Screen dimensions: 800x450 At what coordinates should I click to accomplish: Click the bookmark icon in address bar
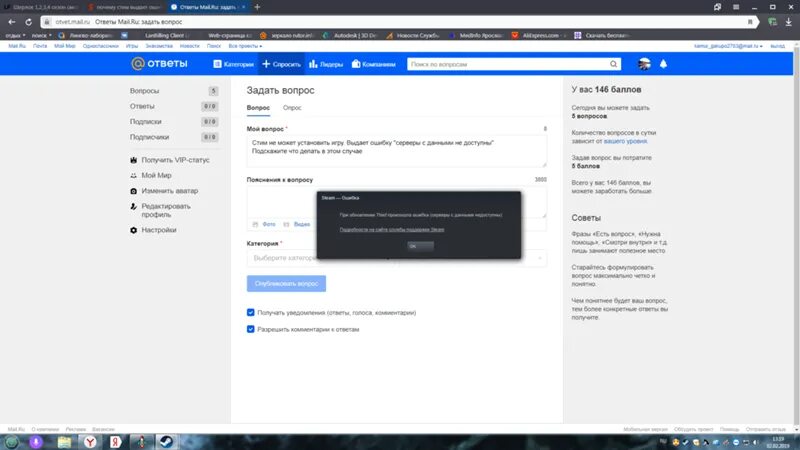pos(750,22)
